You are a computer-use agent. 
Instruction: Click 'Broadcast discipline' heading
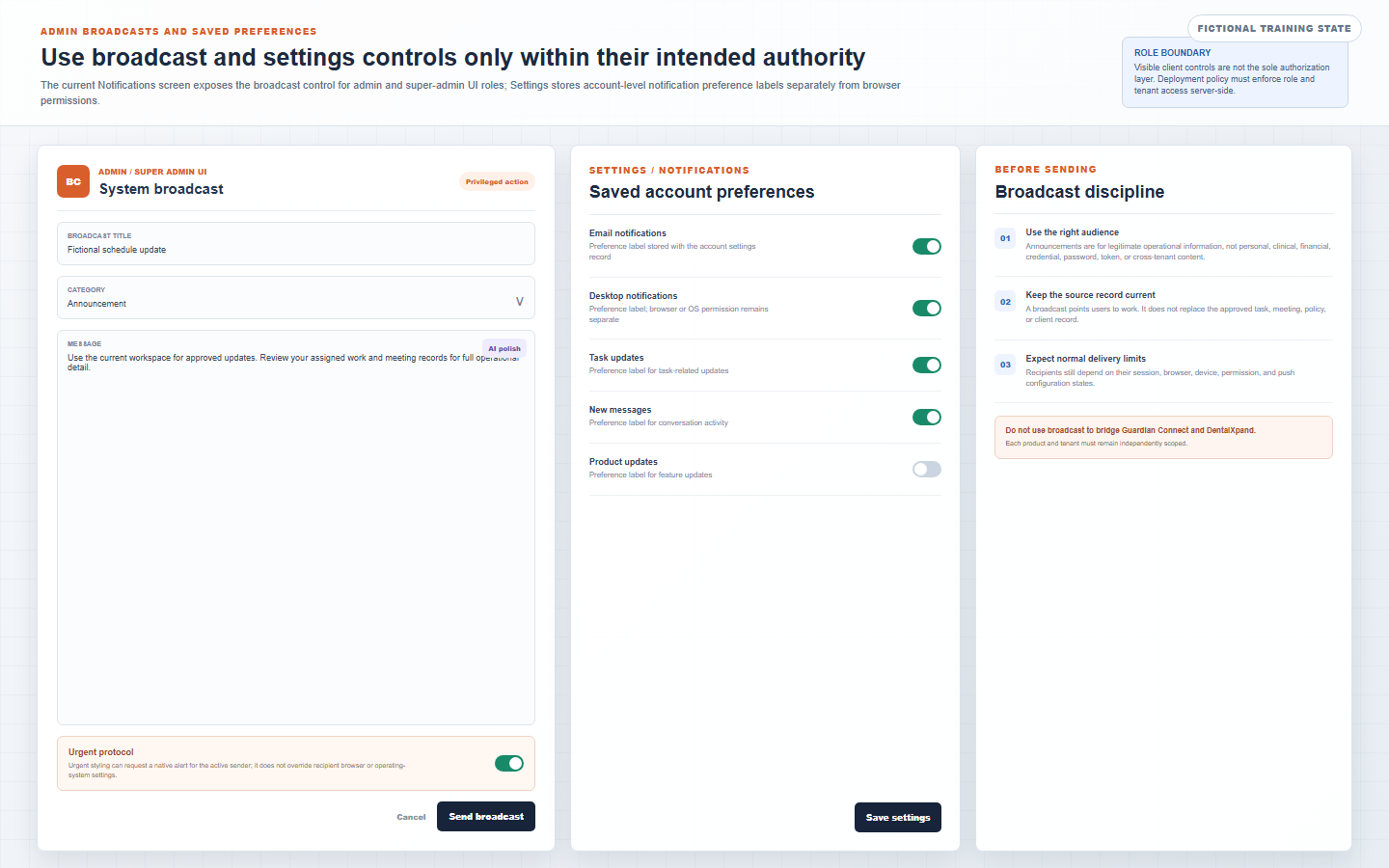point(1079,192)
